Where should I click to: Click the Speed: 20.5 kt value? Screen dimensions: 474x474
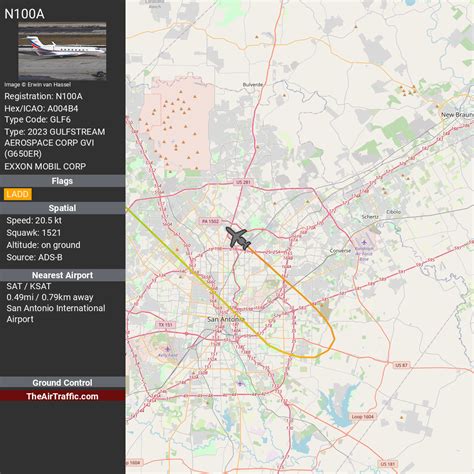tap(34, 220)
